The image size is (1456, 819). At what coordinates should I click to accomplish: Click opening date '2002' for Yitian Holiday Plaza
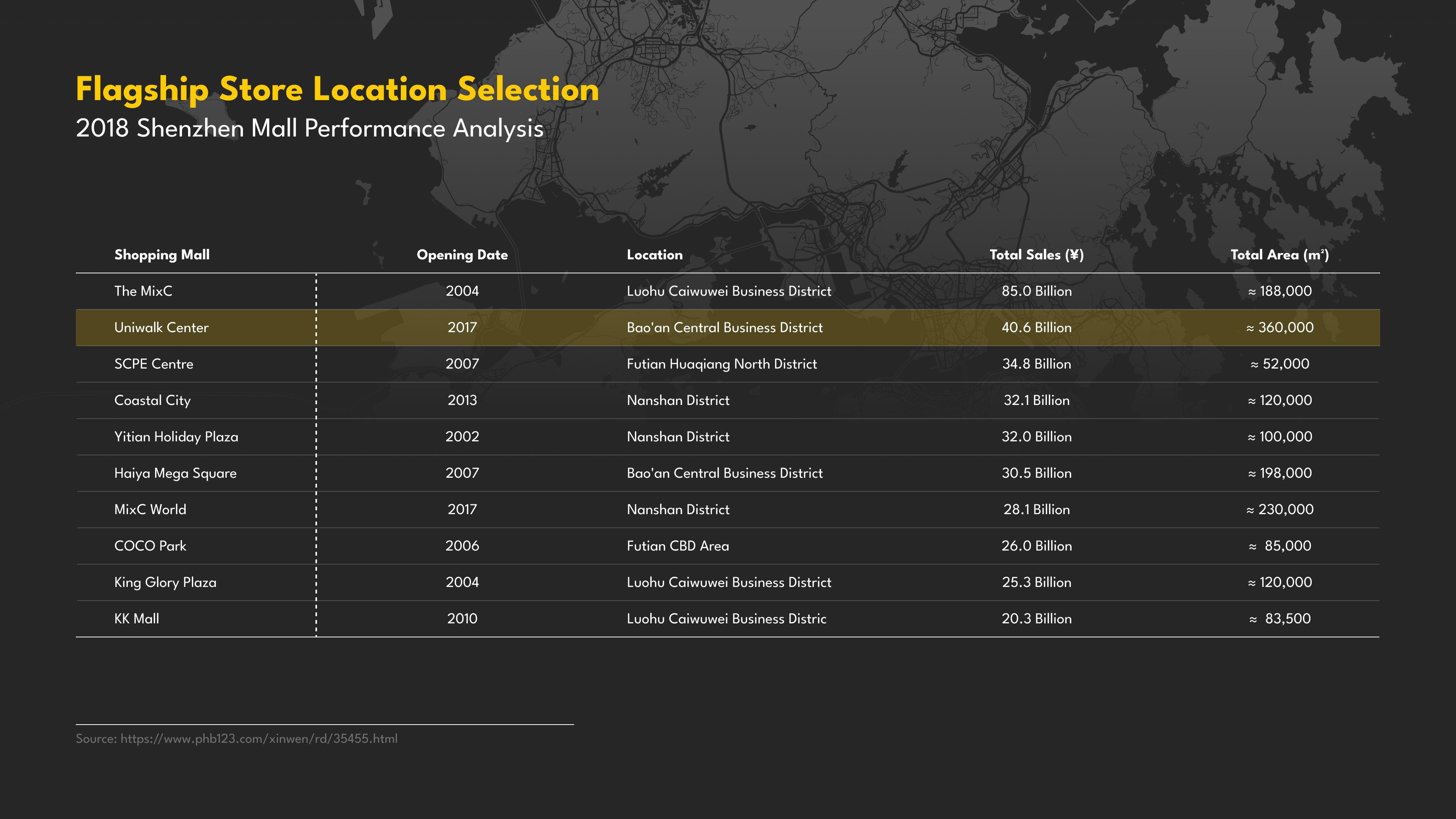(x=462, y=436)
